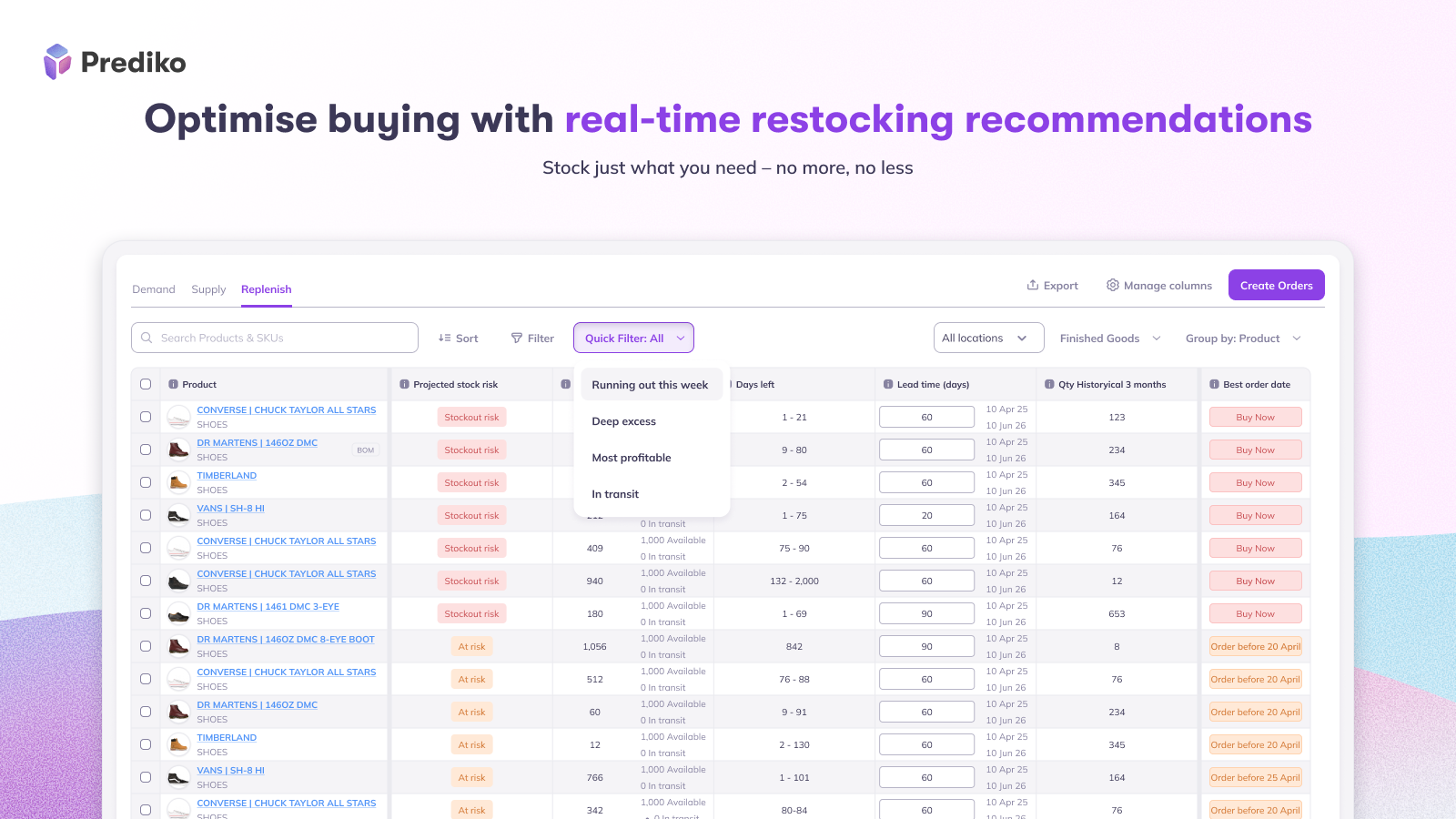1456x819 pixels.
Task: Open the boot thumbnail for 1460Z DMC 8-EYE BOOT
Action: point(178,646)
